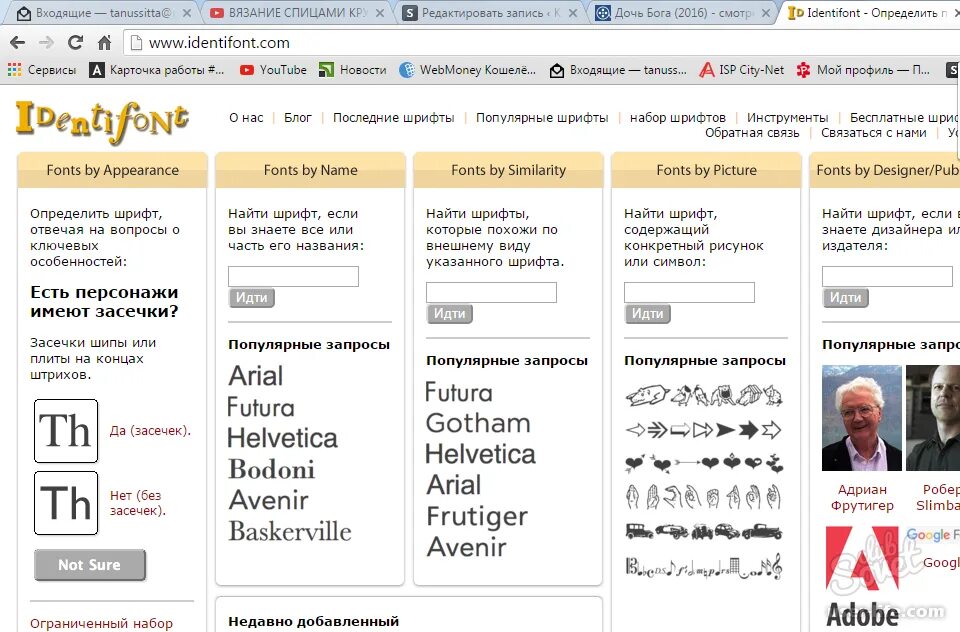Viewport: 960px width, 632px height.
Task: Open набор шрифтов menu item
Action: point(678,118)
